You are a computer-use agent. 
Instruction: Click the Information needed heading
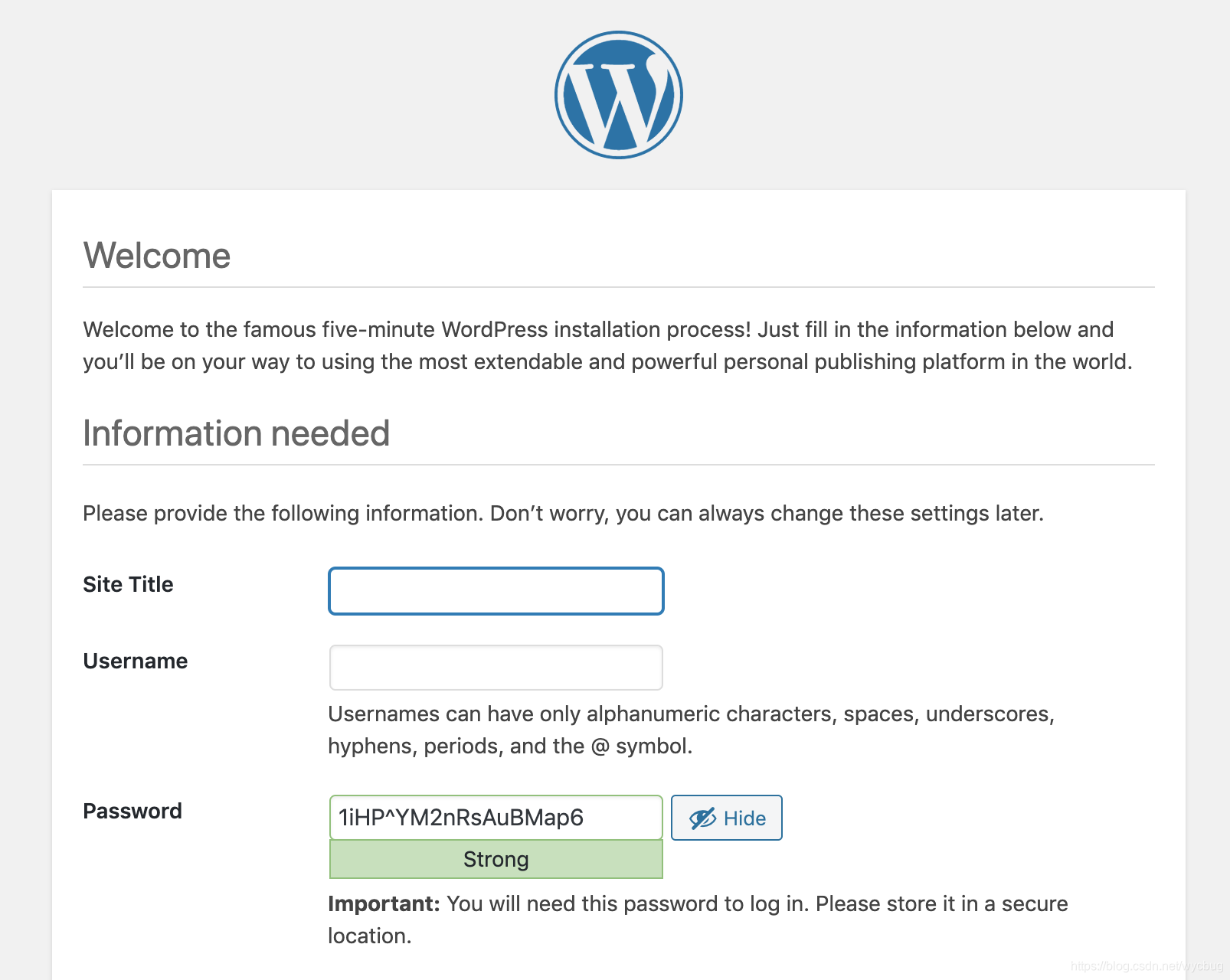[x=236, y=433]
